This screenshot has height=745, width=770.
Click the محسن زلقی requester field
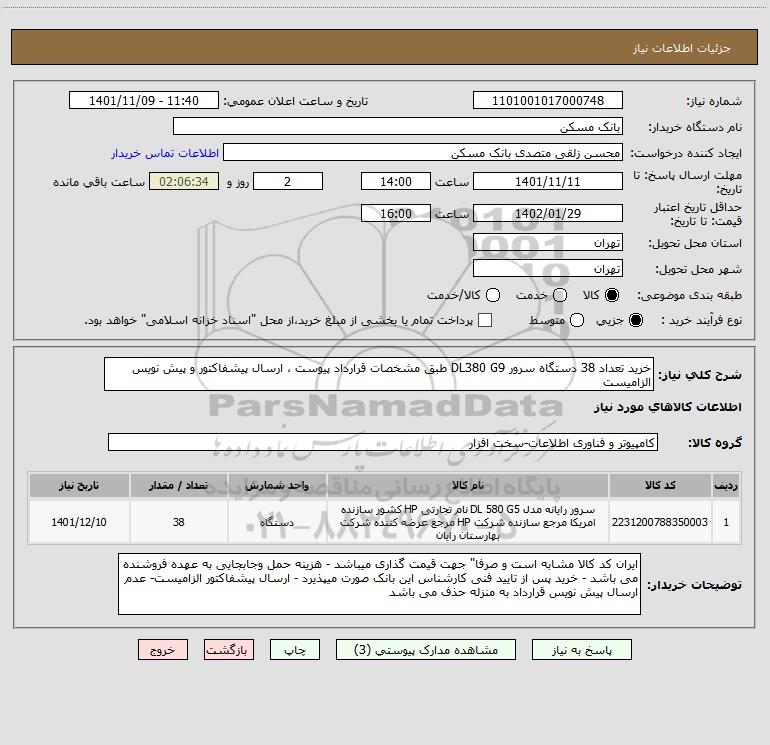423,152
